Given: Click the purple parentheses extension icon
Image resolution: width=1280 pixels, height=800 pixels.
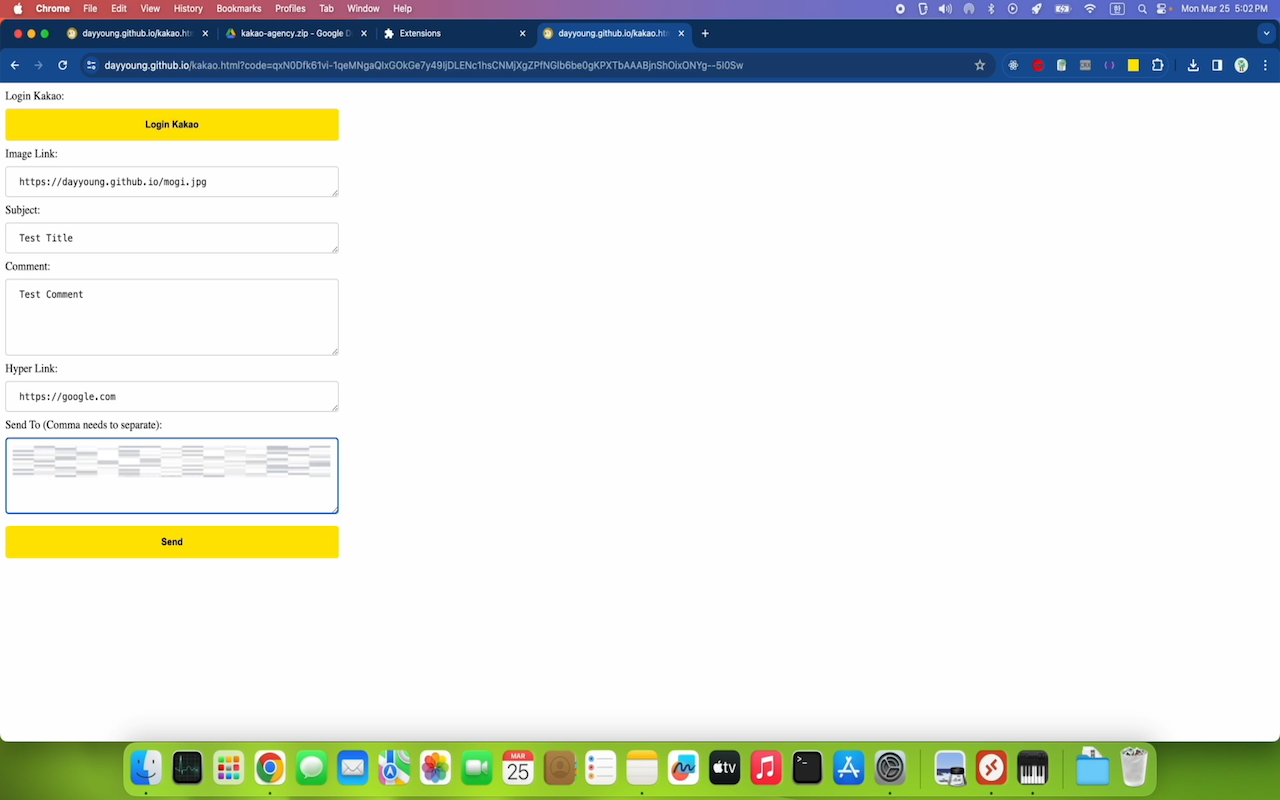Looking at the screenshot, I should (x=1109, y=65).
